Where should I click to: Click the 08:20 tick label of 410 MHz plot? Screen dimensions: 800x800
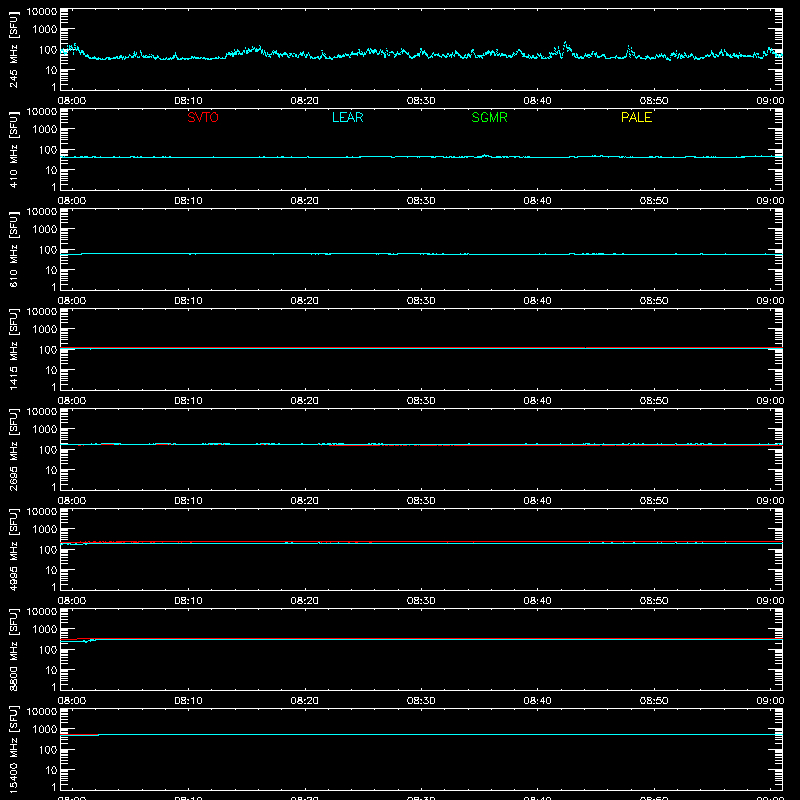(305, 201)
